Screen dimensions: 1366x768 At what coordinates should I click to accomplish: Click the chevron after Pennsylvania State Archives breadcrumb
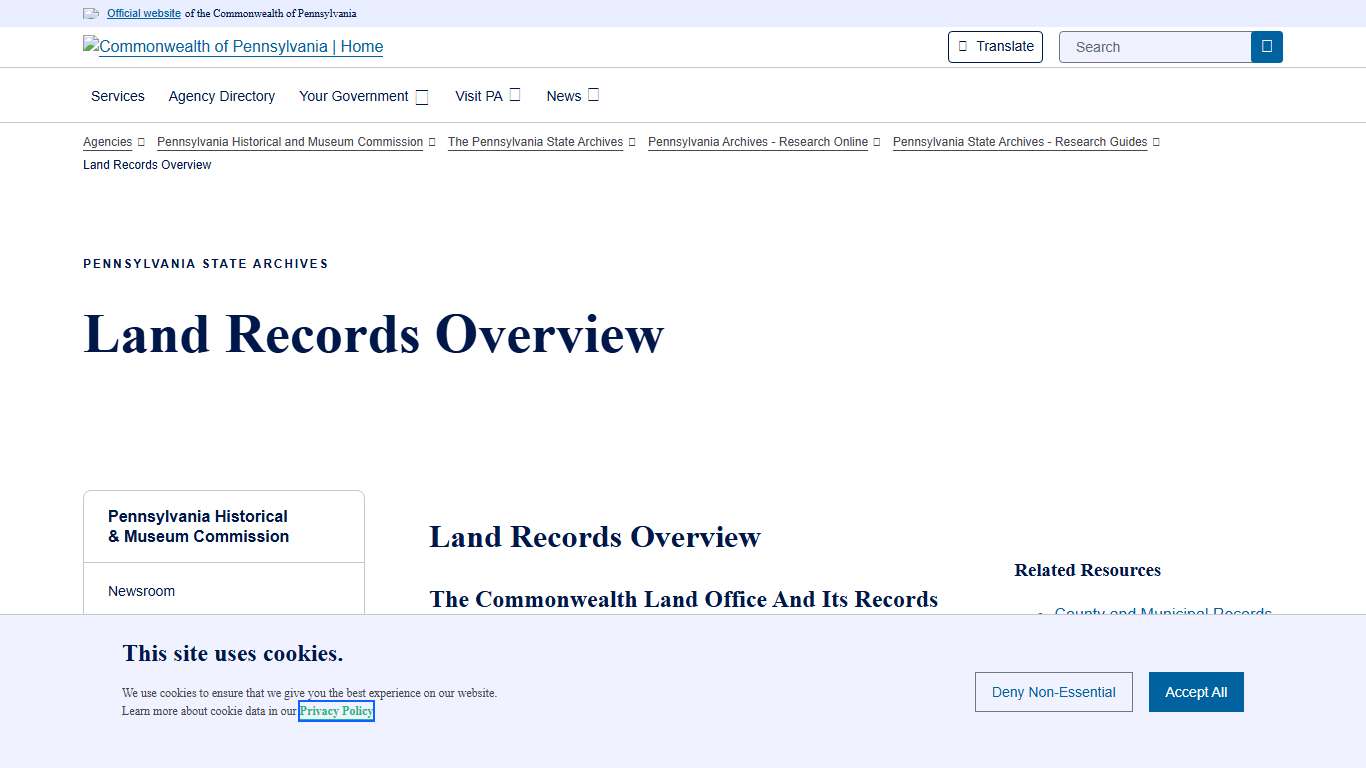coord(631,142)
